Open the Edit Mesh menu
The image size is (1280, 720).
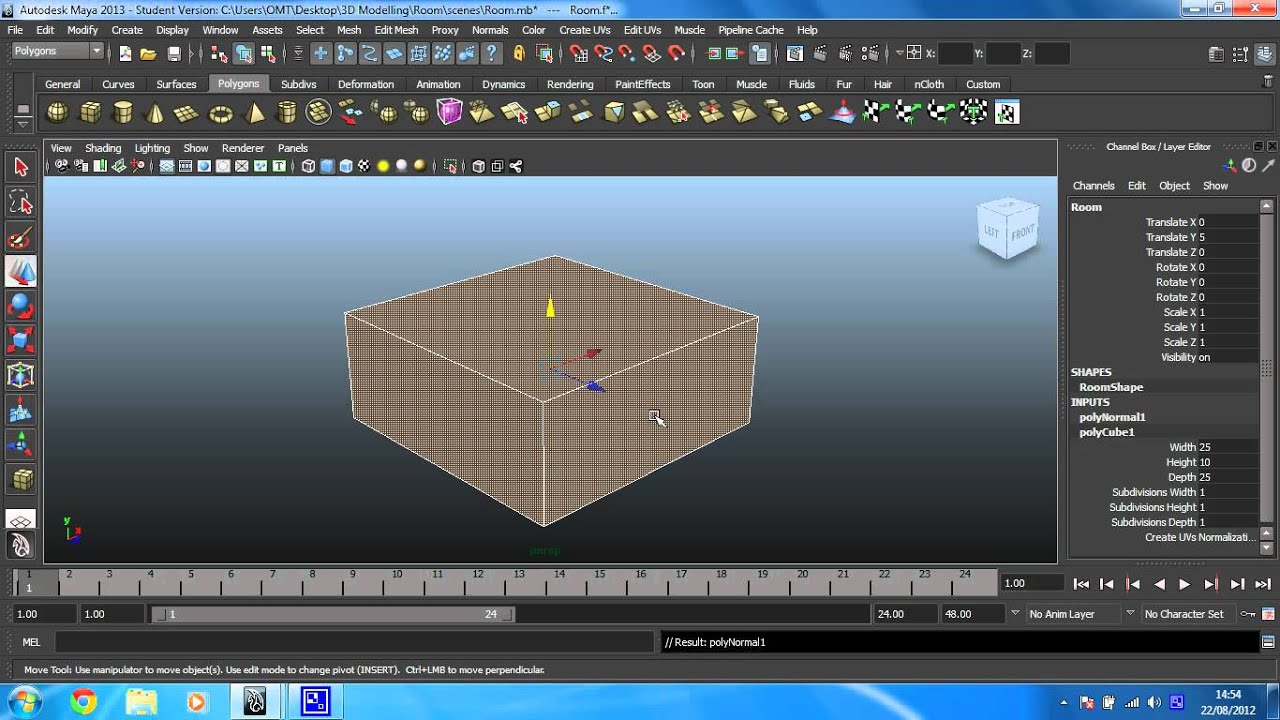[x=396, y=30]
